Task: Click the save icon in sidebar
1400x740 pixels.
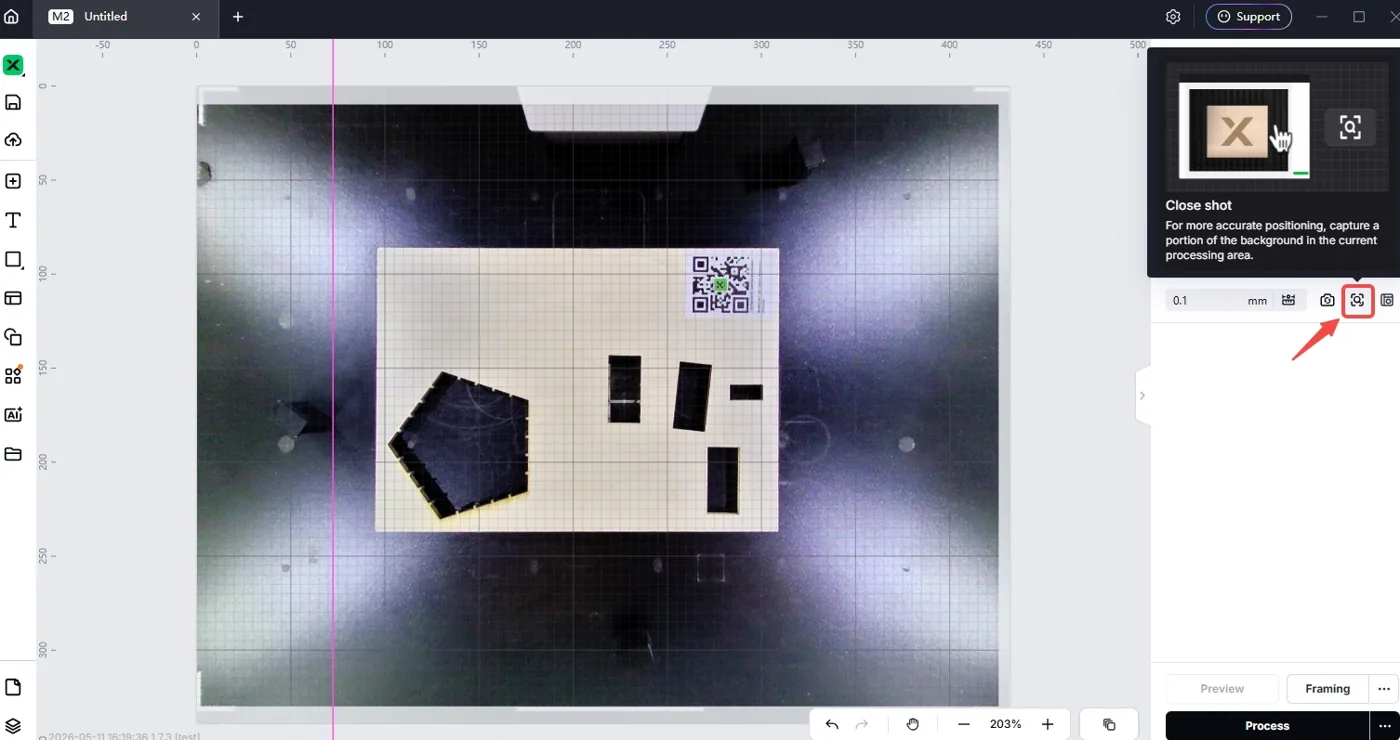Action: point(13,102)
